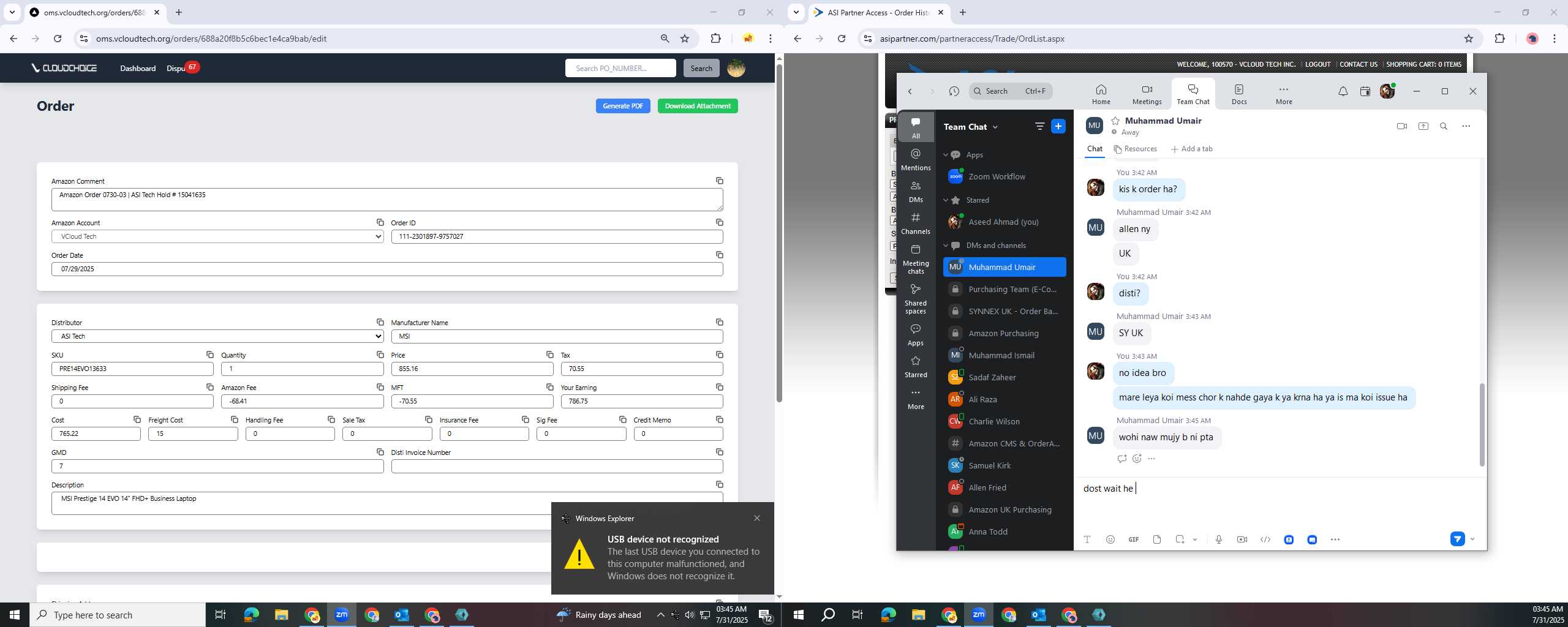Open send options arrow next to send

click(x=1472, y=539)
